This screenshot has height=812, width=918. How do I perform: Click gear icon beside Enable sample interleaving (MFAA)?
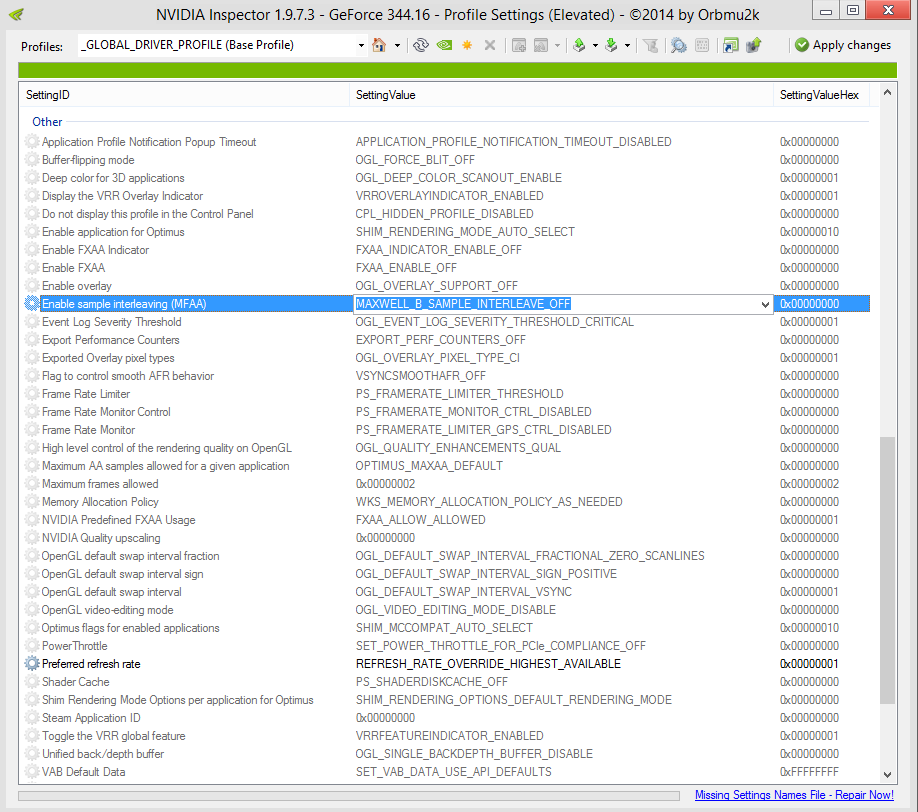click(x=32, y=303)
